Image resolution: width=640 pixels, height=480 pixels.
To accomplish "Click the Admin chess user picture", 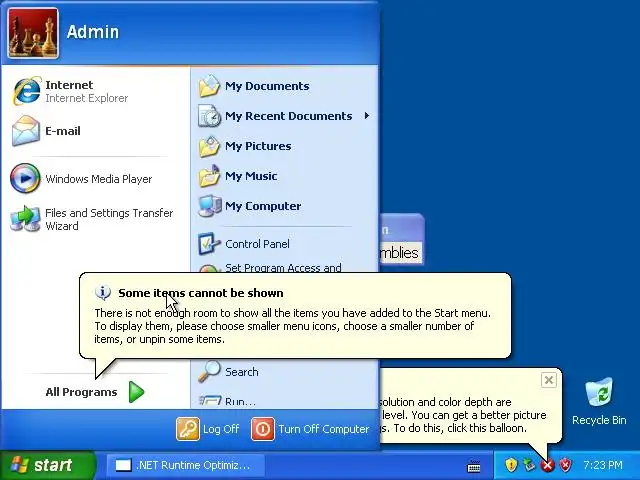I will [33, 33].
